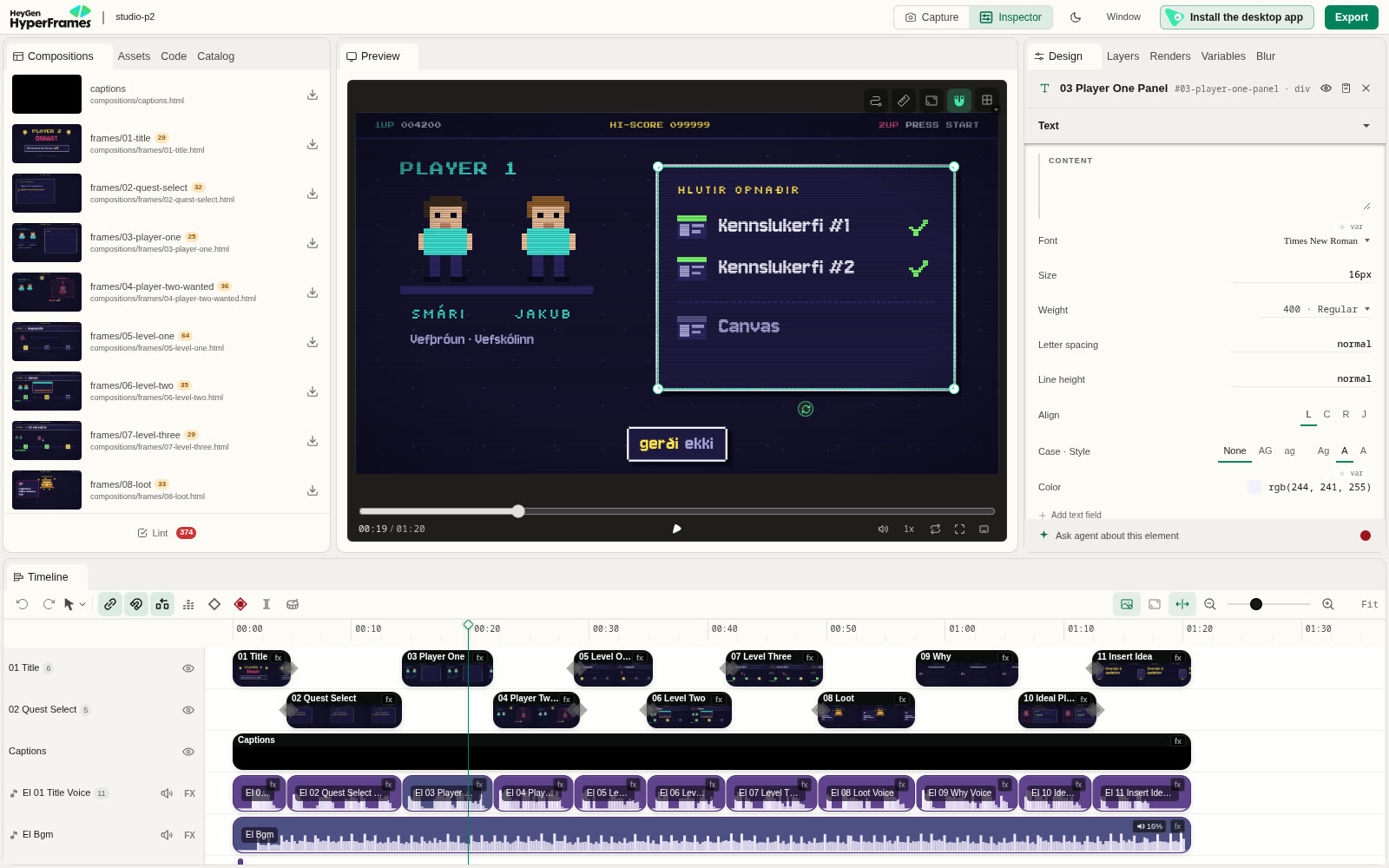
Task: Open the Catalog tab
Action: click(x=215, y=56)
